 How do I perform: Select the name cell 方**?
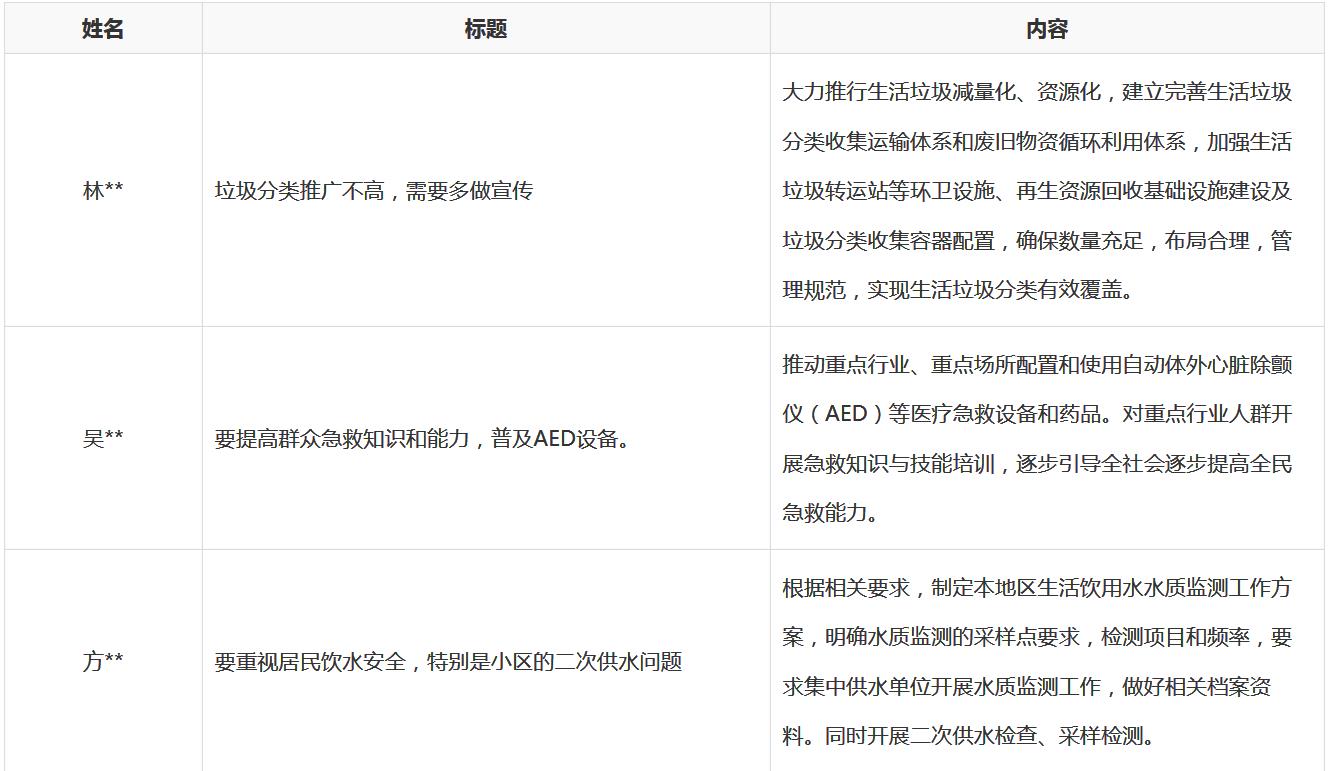click(103, 662)
